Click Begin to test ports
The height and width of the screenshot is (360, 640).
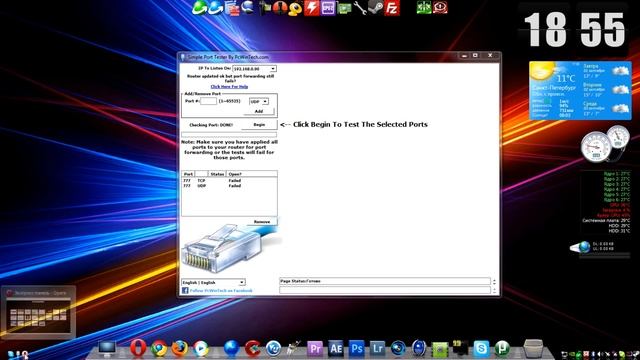click(259, 124)
